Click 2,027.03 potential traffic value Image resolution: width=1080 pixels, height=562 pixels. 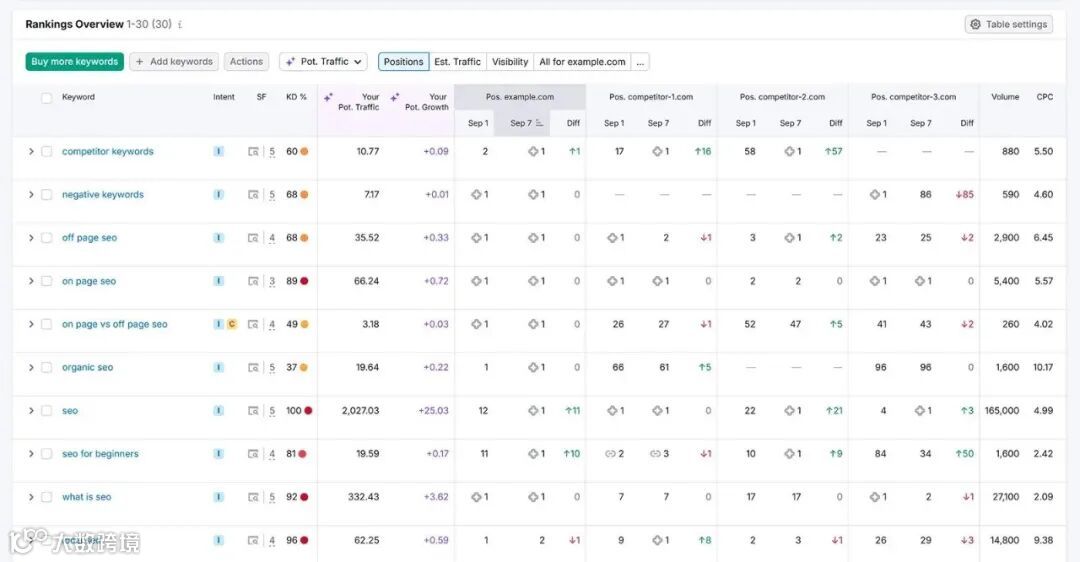tap(360, 410)
